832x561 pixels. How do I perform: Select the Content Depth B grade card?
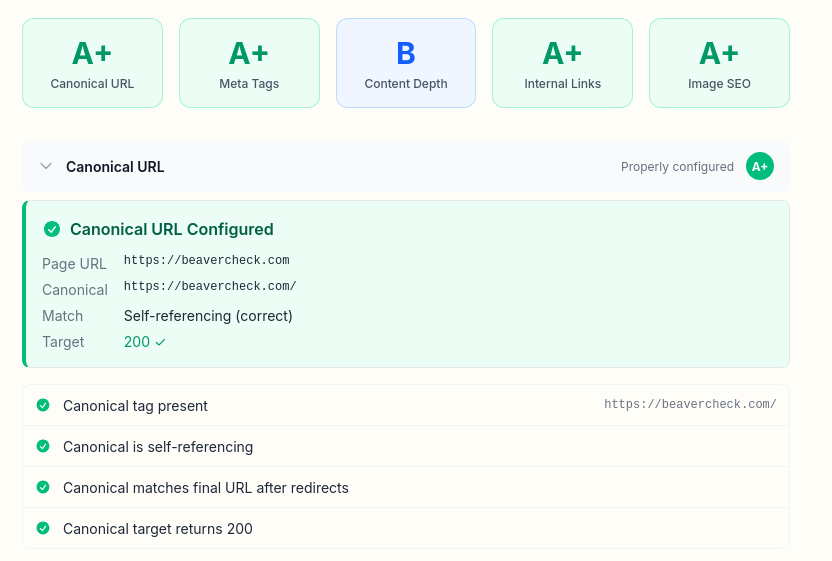pos(406,63)
